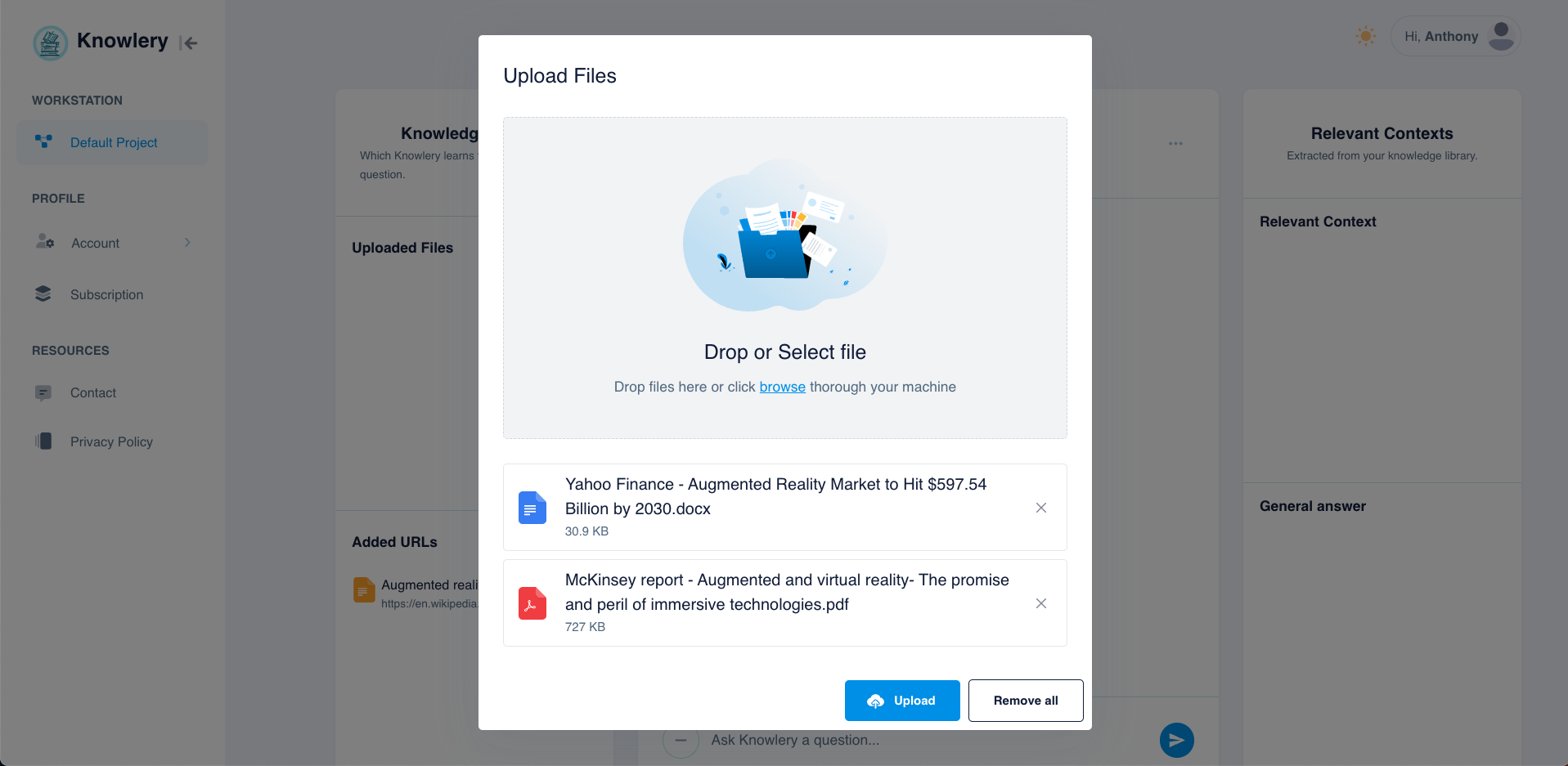Open the Subscription page
Image resolution: width=1568 pixels, height=766 pixels.
pyautogui.click(x=112, y=294)
